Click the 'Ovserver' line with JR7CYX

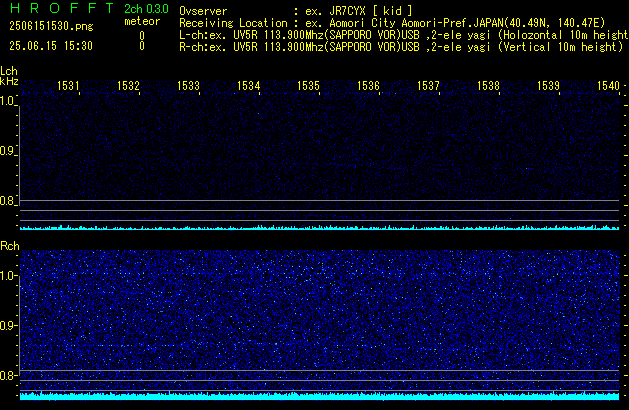(296, 11)
